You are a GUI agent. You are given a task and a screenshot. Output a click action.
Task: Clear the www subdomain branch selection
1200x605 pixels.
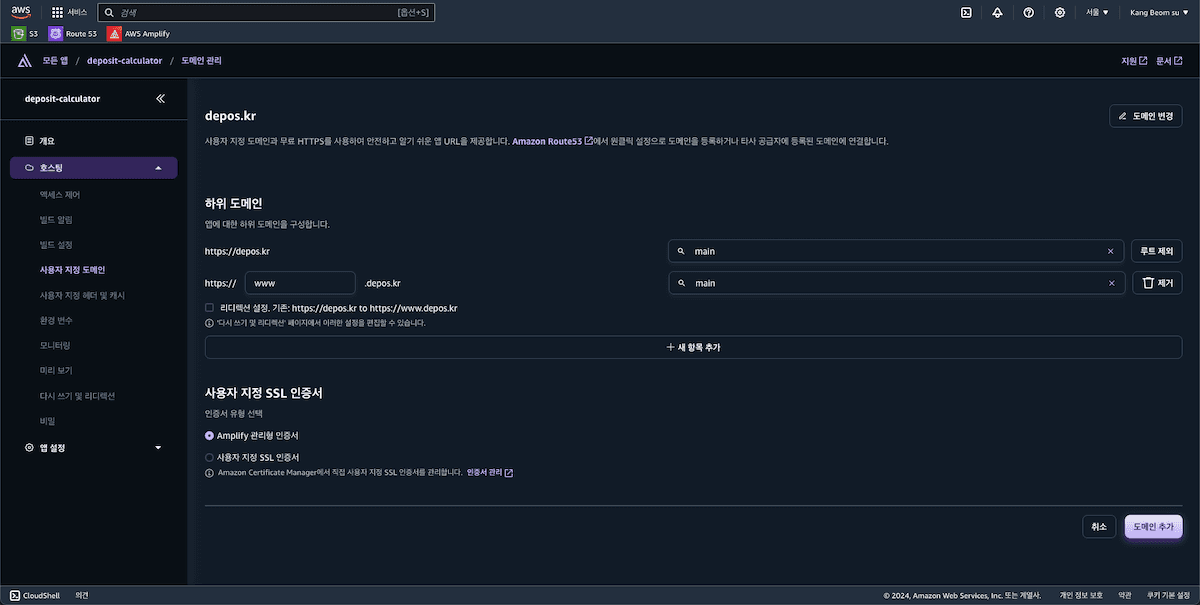pyautogui.click(x=1110, y=284)
